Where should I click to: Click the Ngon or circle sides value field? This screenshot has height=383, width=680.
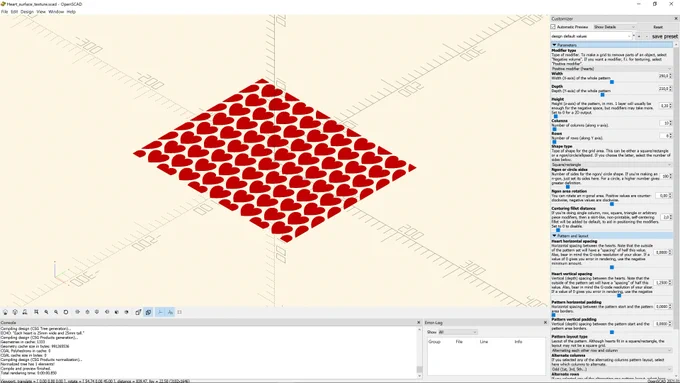(666, 177)
